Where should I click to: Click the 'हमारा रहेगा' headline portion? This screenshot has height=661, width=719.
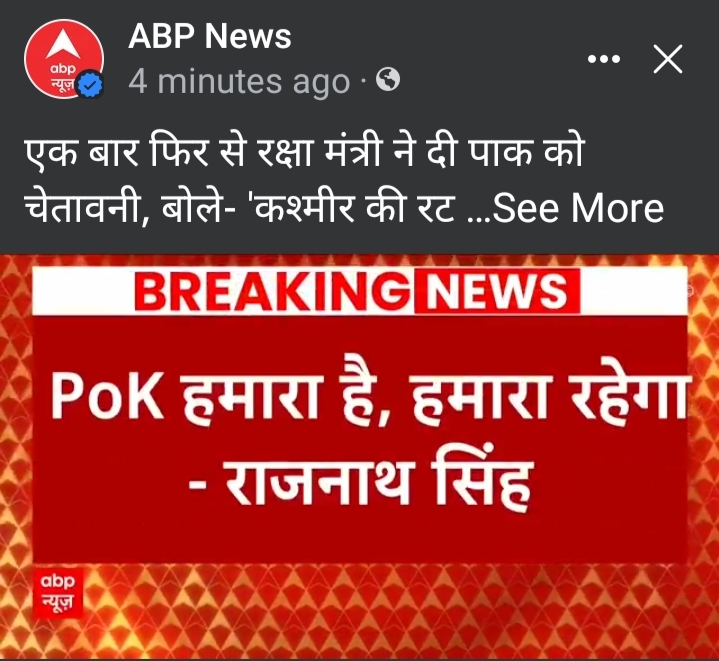coord(550,395)
